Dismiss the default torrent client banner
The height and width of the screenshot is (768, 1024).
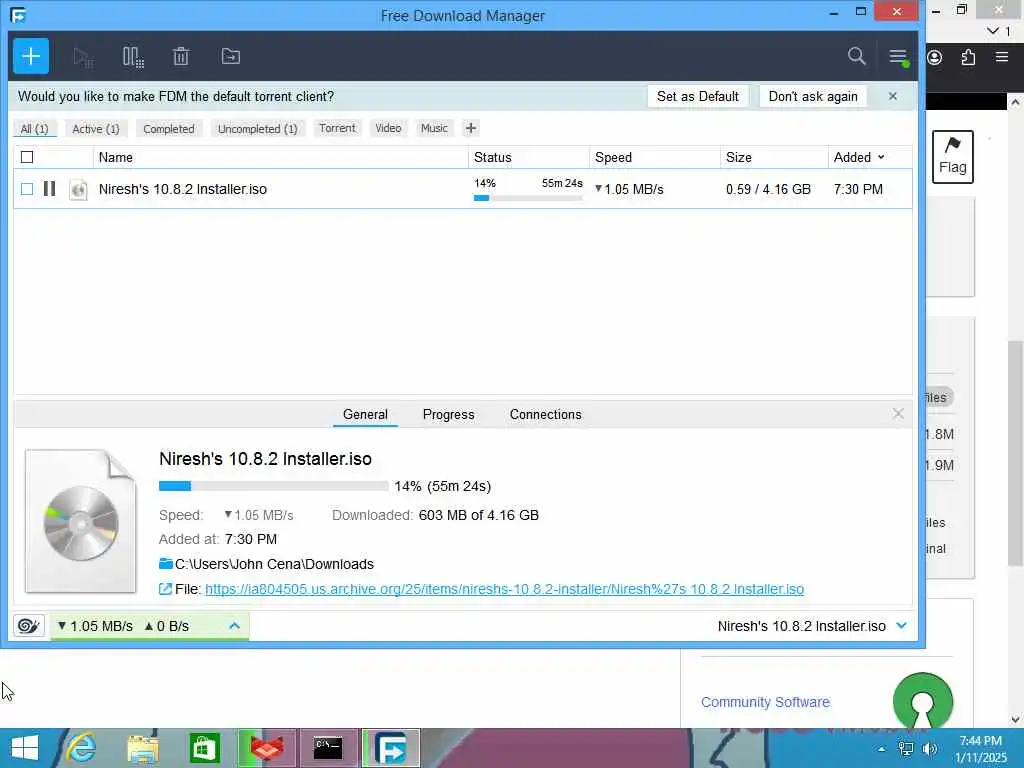point(893,96)
